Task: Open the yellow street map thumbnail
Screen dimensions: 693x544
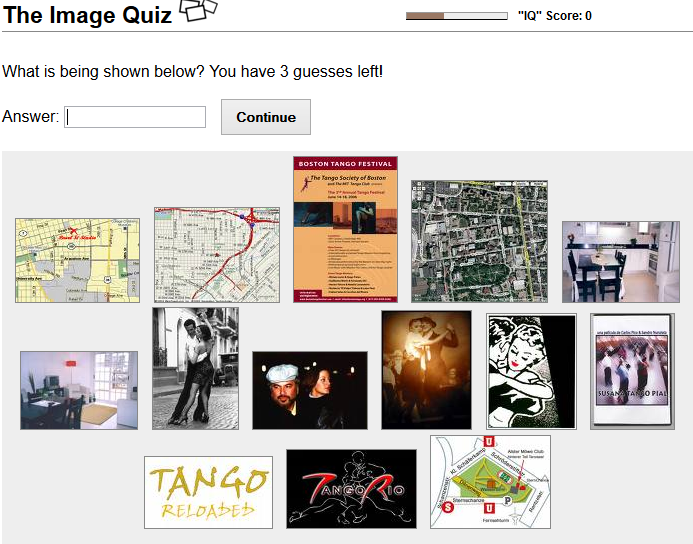Action: (77, 260)
